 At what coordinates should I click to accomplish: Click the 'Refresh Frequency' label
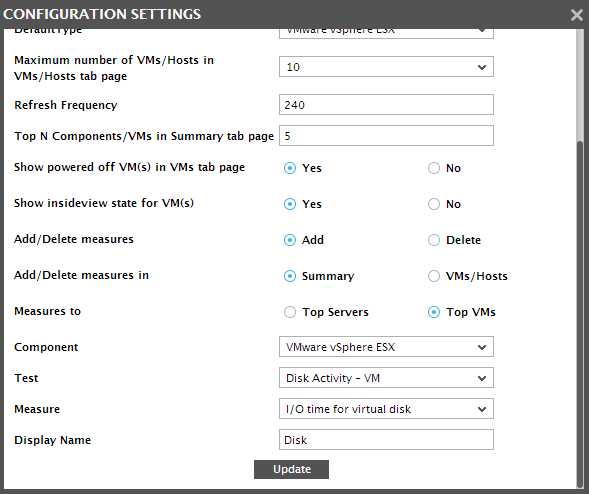pos(66,105)
